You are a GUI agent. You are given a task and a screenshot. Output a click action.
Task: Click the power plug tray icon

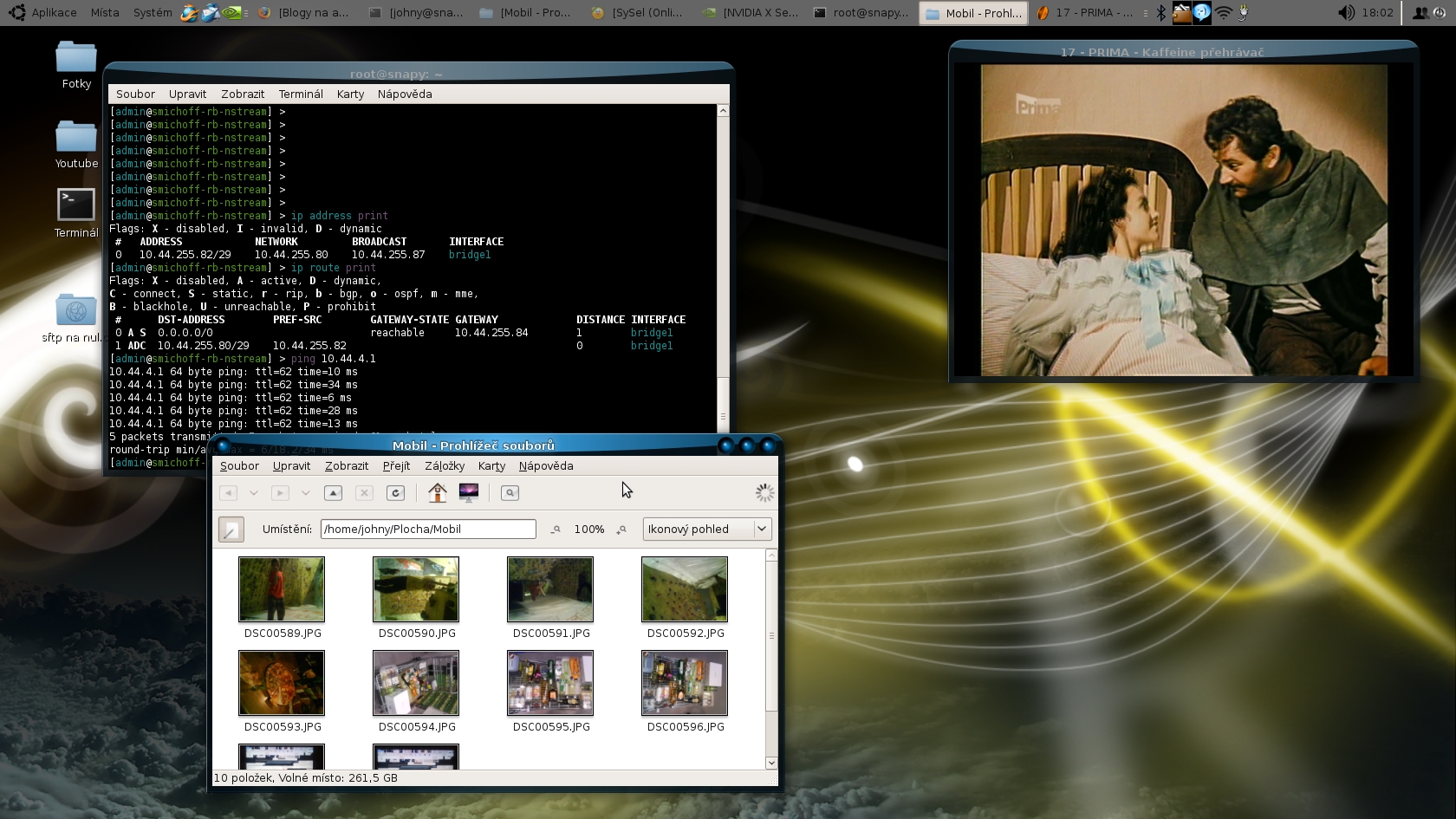coord(1244,13)
